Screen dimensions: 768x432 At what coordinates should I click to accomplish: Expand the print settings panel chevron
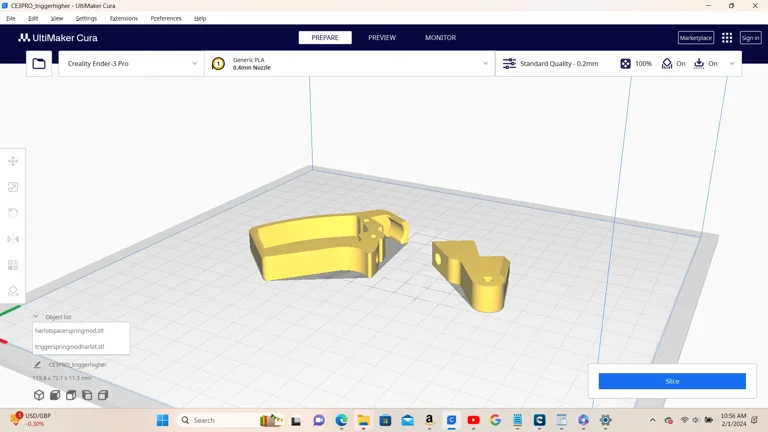(732, 64)
